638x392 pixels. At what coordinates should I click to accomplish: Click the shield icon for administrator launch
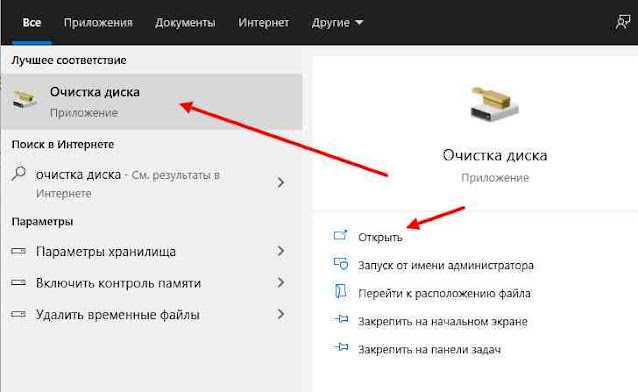pyautogui.click(x=341, y=263)
